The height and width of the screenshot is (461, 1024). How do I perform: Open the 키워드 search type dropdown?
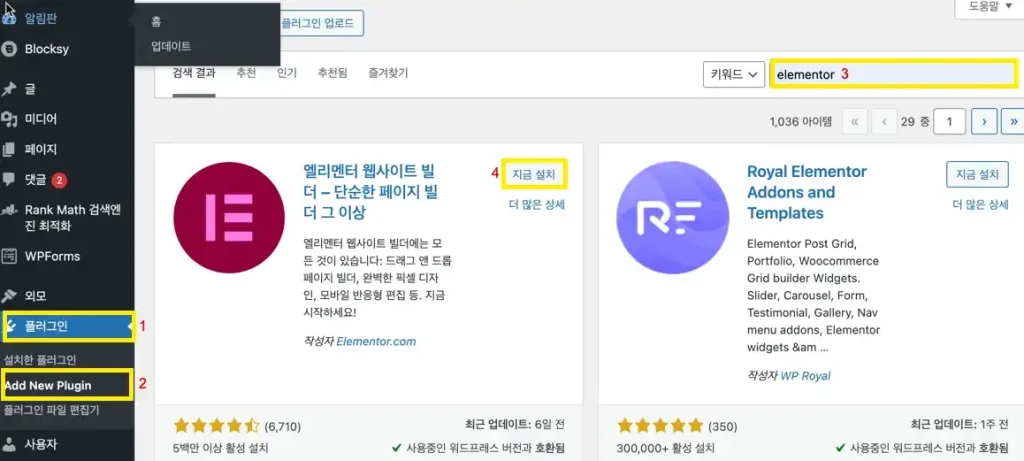[x=736, y=74]
